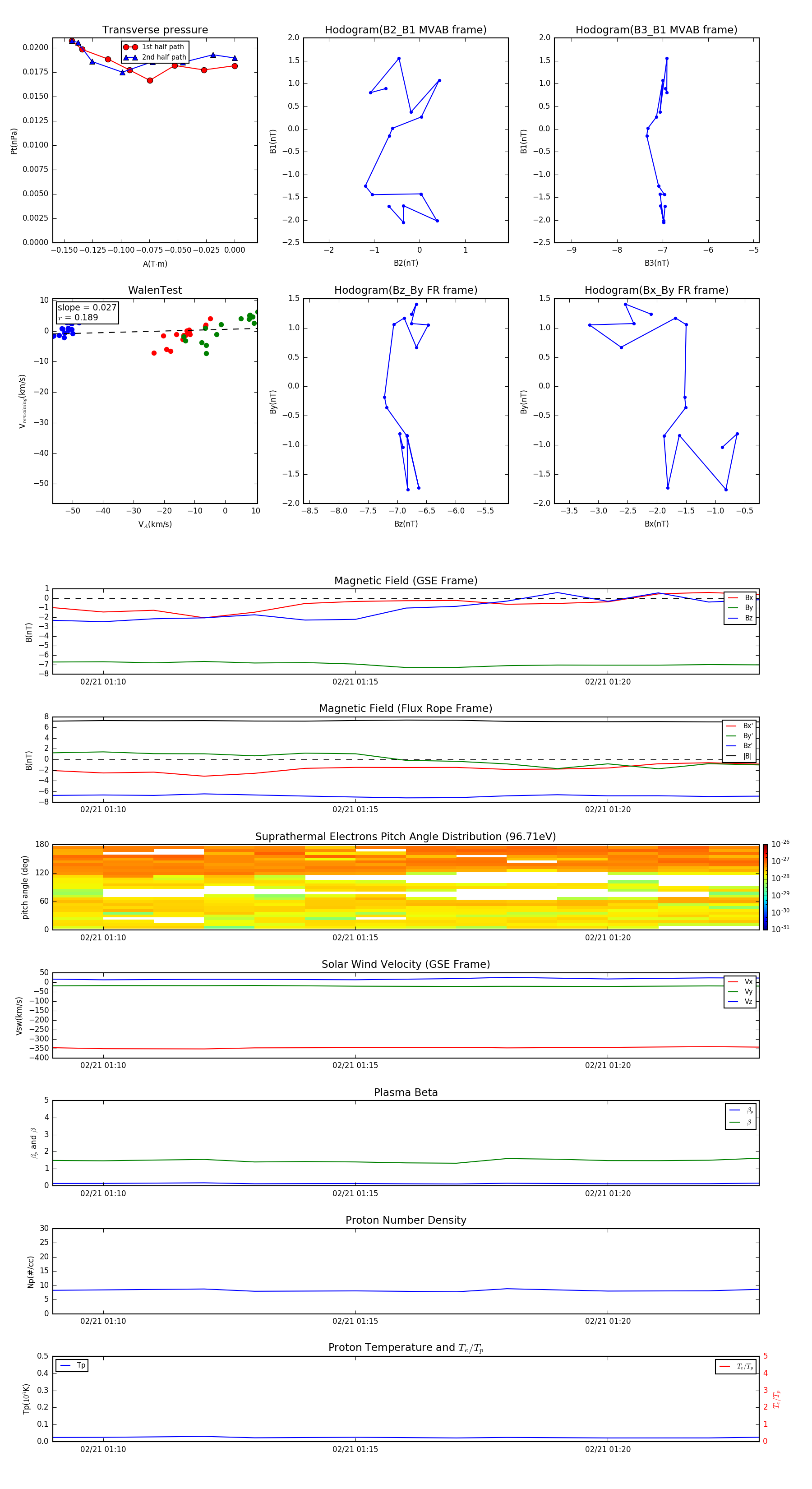The width and height of the screenshot is (812, 1489).
Task: Click the "VA(km/s)" axis label on WalenTest
Action: pyautogui.click(x=155, y=524)
